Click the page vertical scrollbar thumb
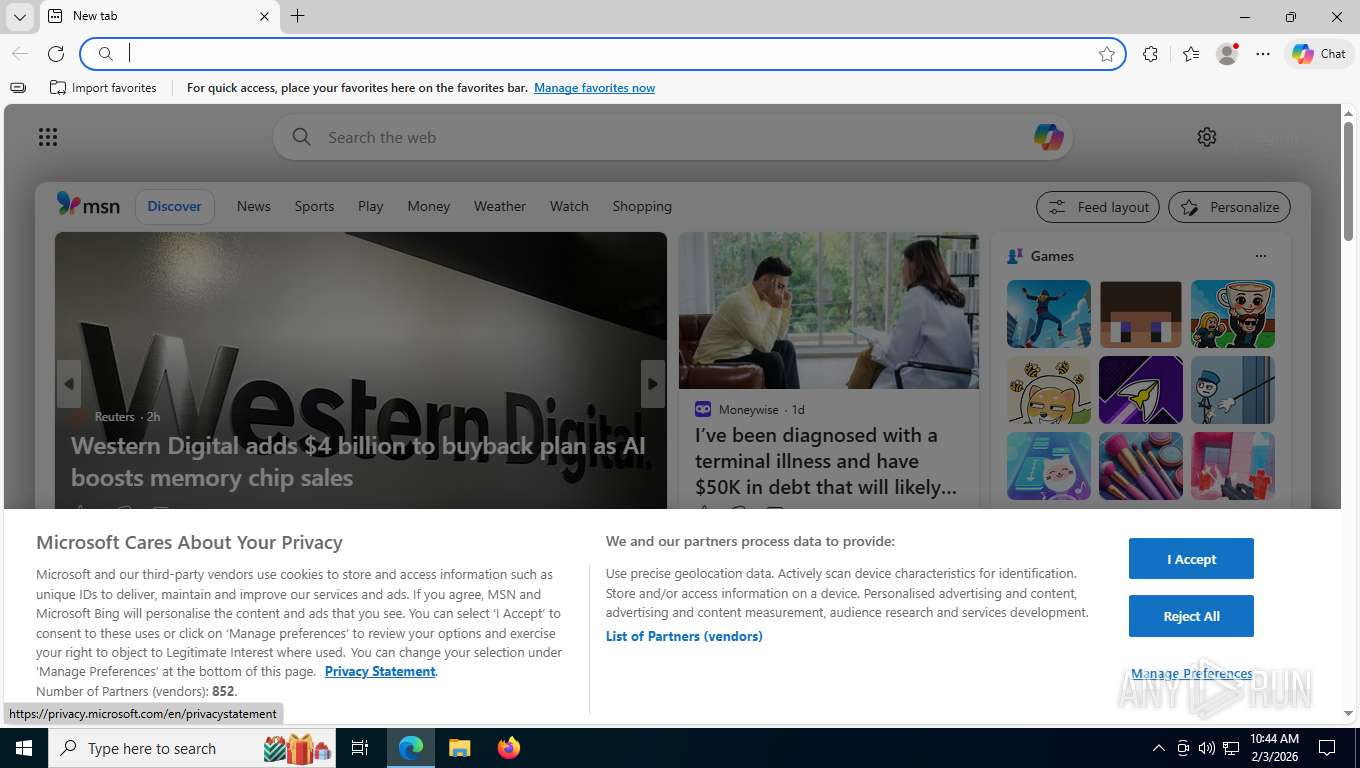Image resolution: width=1360 pixels, height=768 pixels. [1348, 181]
